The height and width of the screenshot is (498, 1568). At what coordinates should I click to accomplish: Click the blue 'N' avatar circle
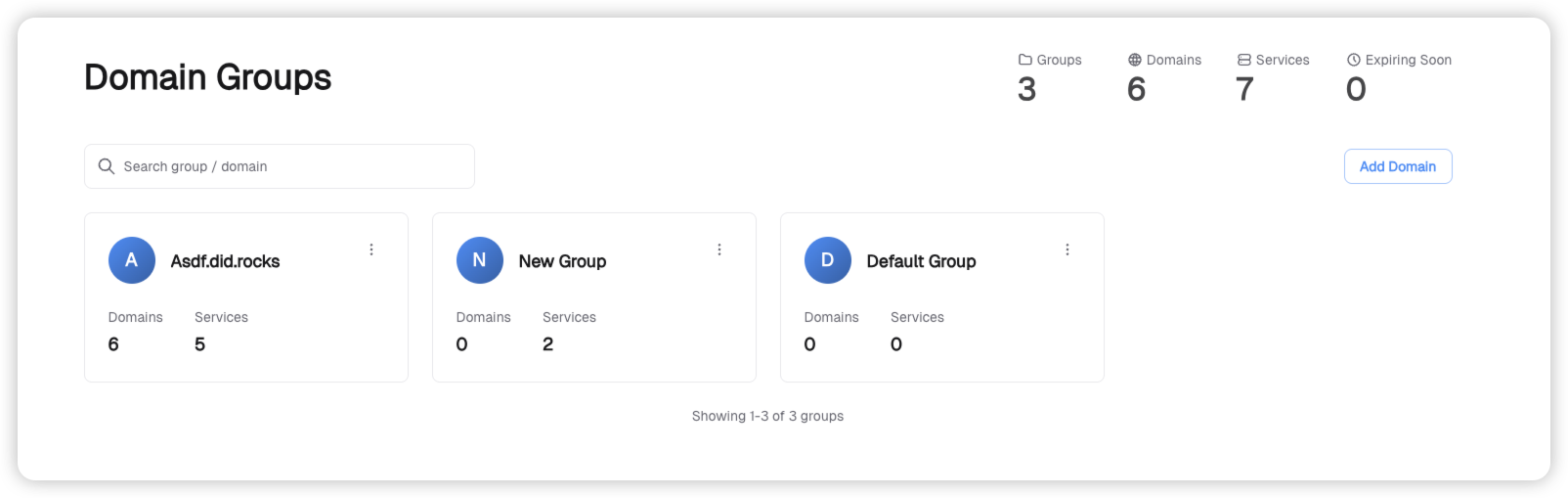tap(480, 260)
